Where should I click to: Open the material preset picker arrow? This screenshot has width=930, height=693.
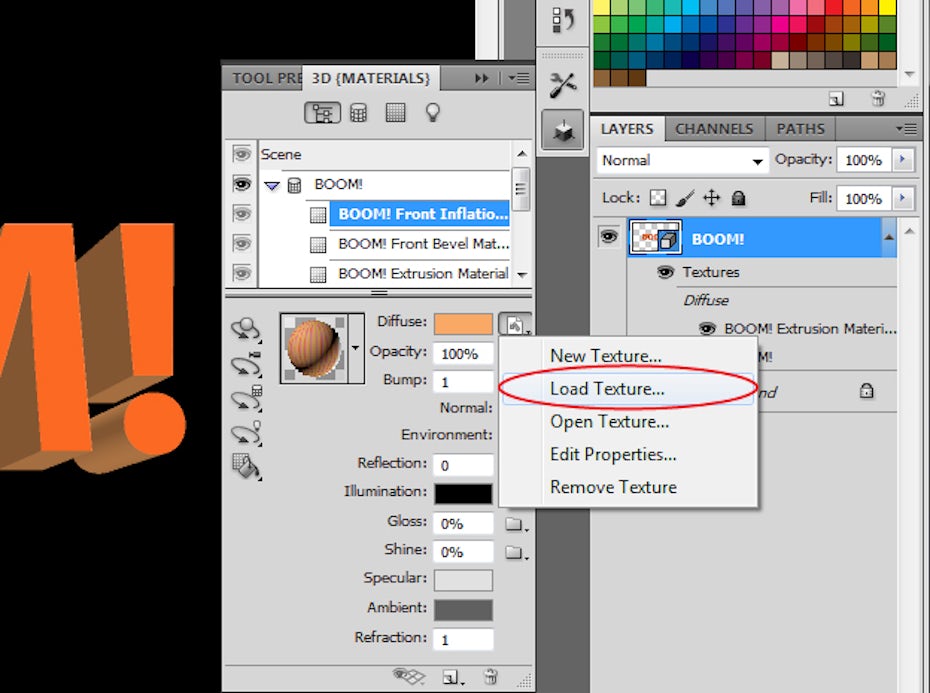tap(356, 348)
